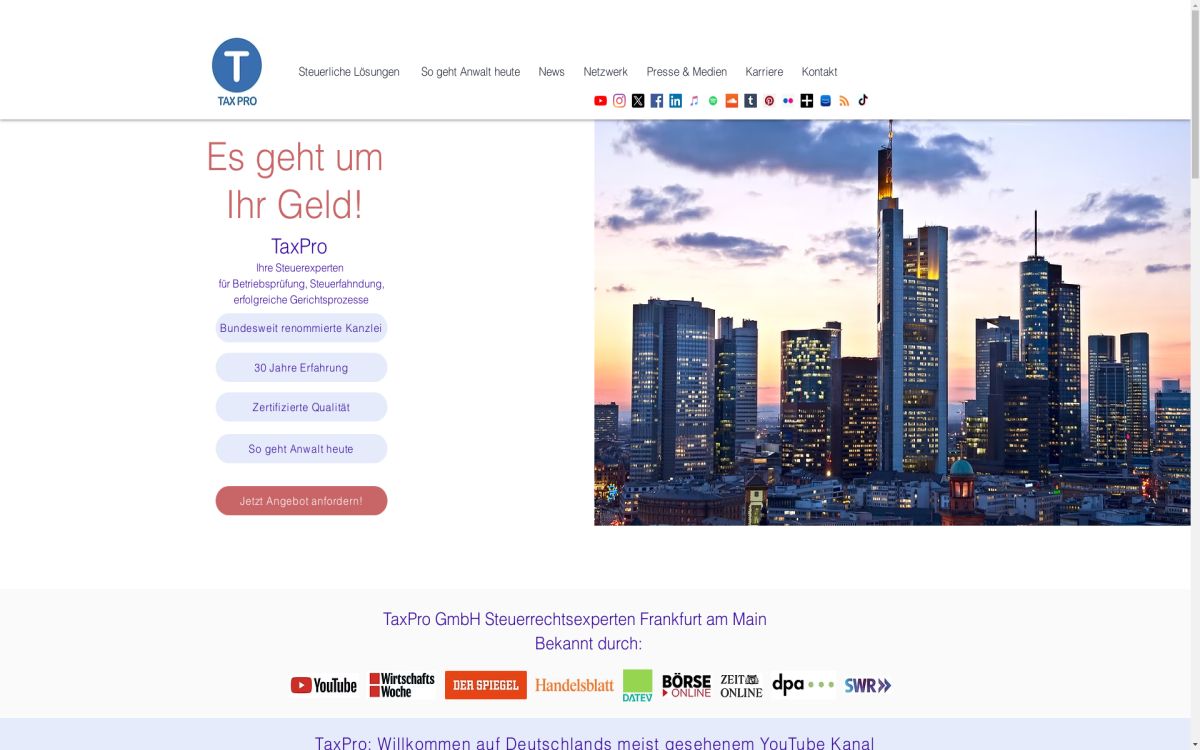The width and height of the screenshot is (1200, 750).
Task: Play the skyline video
Action: click(x=990, y=325)
